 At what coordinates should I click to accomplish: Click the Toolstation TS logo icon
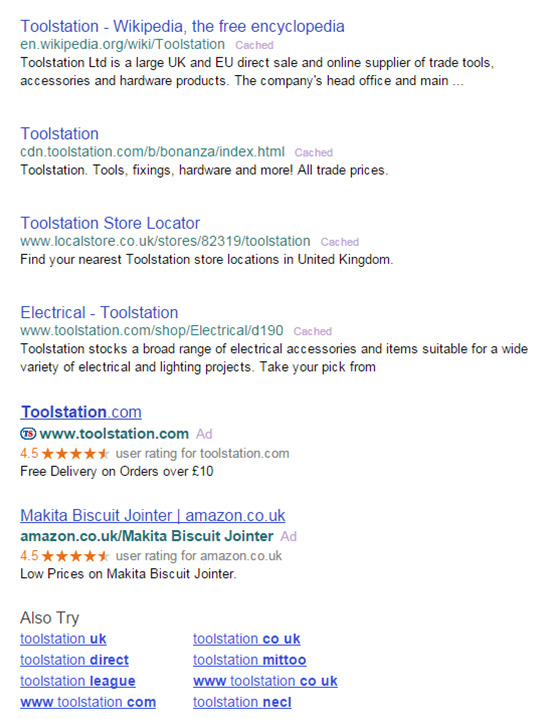28,433
